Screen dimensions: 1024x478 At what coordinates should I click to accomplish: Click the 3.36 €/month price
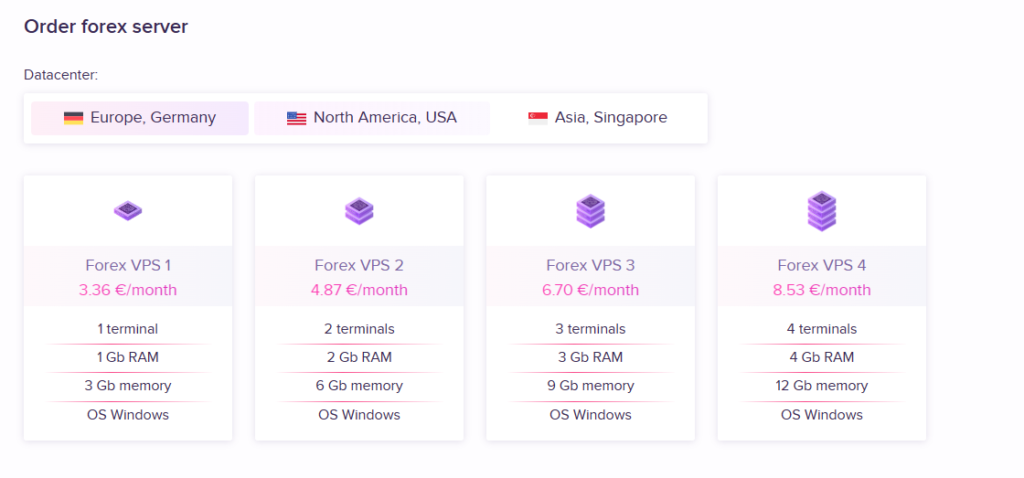tap(128, 290)
